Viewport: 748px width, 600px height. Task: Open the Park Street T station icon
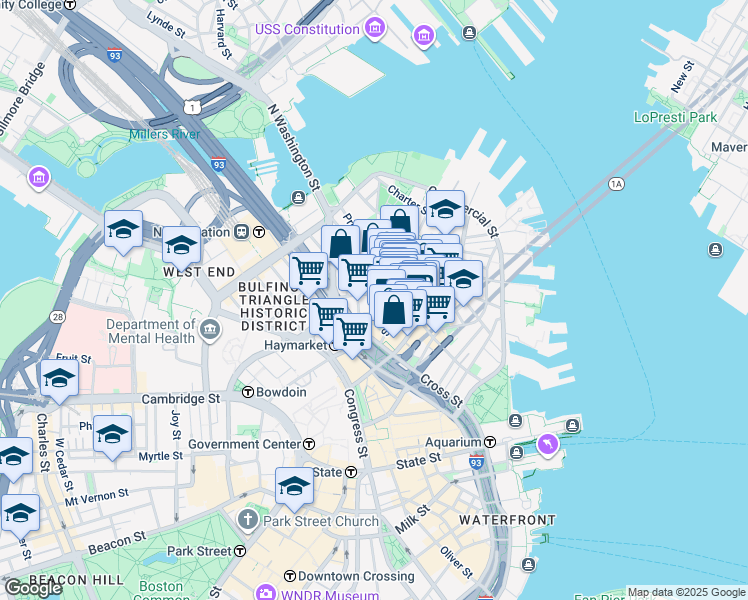coord(240,551)
